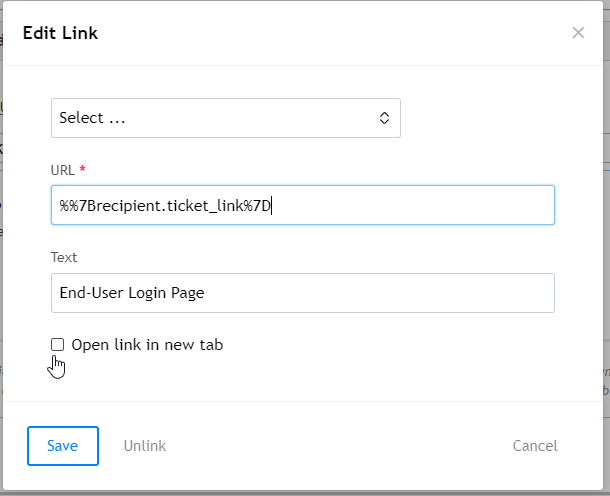Viewport: 610px width, 496px height.
Task: Click the URL field label
Action: click(x=63, y=169)
